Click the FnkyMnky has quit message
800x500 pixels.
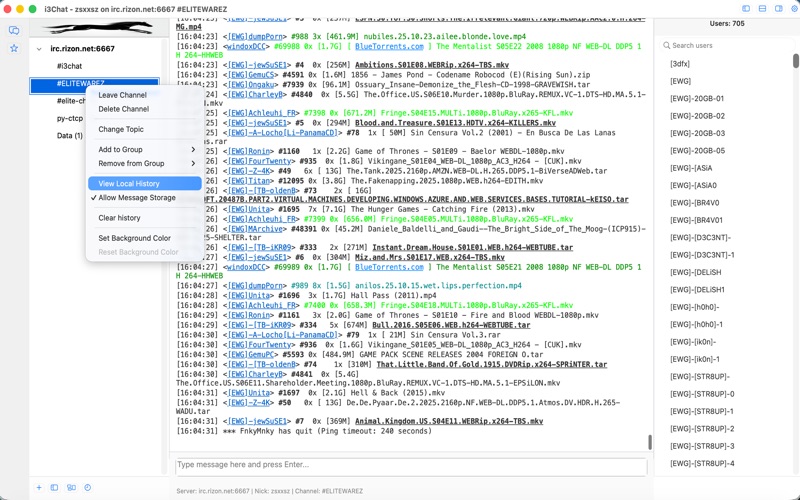(x=327, y=431)
